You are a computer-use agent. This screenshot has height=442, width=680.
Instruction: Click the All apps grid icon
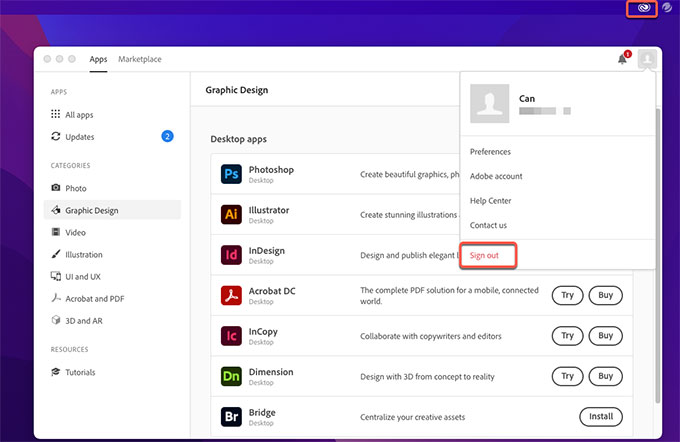56,114
